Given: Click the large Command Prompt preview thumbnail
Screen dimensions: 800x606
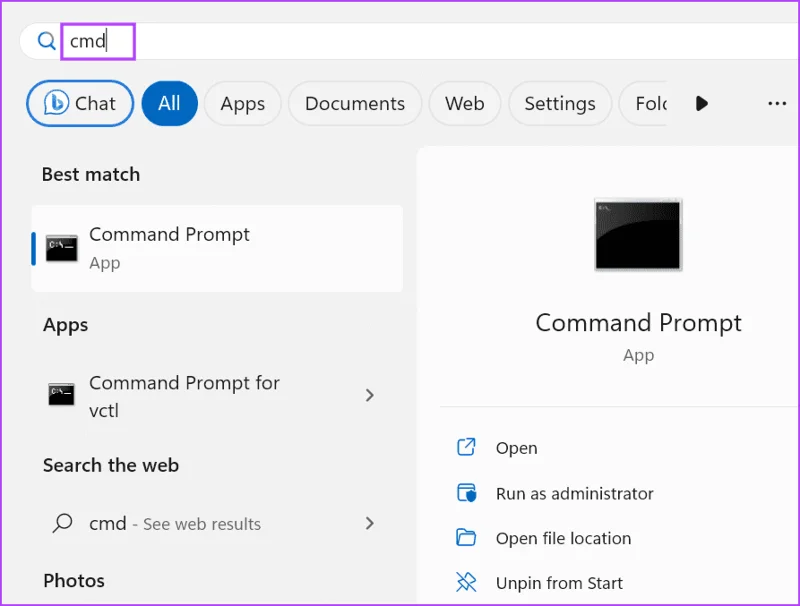Looking at the screenshot, I should pos(638,235).
